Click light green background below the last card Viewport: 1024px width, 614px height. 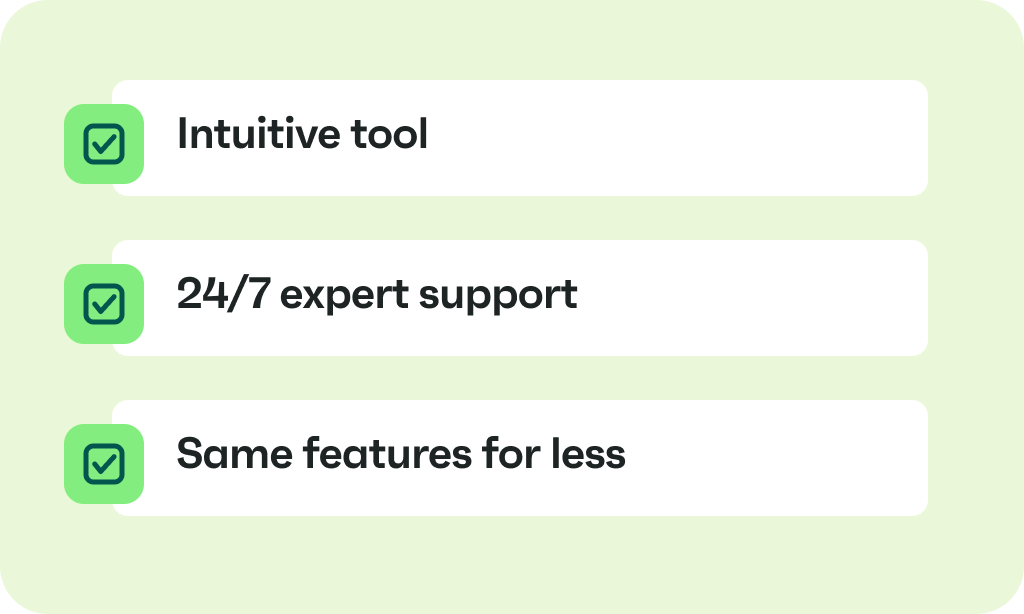pyautogui.click(x=512, y=565)
